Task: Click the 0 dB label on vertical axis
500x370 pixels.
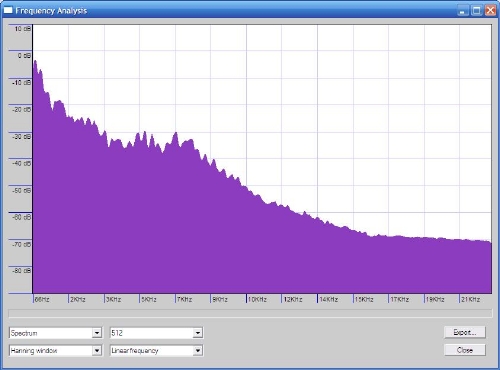Action: 24,55
